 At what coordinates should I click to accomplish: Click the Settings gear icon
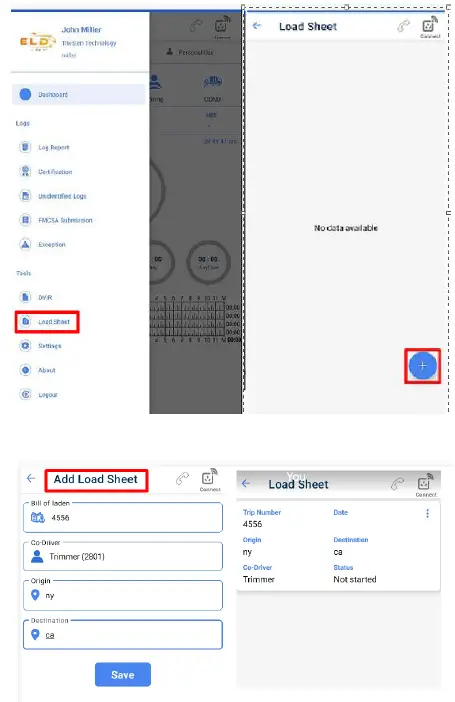(26, 346)
